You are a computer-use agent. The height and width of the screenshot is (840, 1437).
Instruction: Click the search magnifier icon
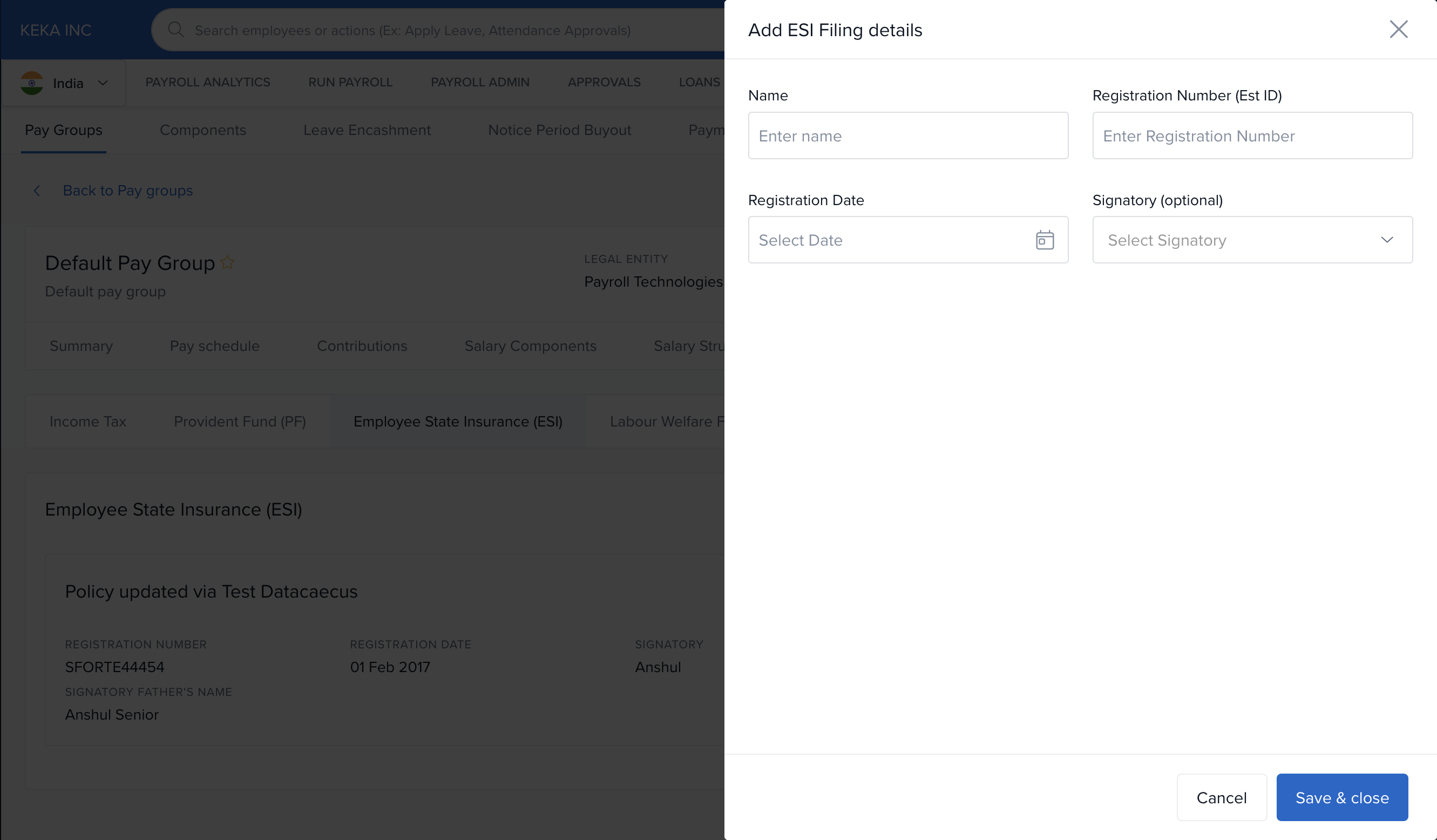(x=175, y=30)
